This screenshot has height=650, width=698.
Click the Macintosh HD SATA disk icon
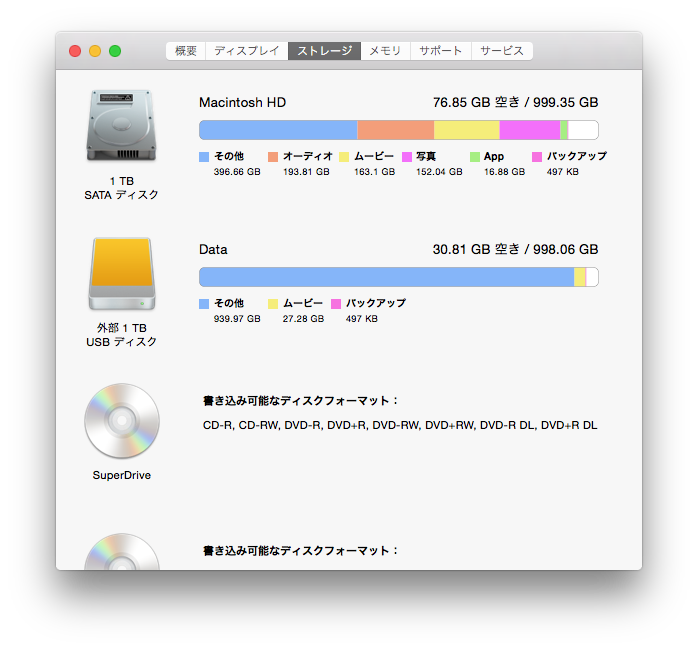[122, 125]
